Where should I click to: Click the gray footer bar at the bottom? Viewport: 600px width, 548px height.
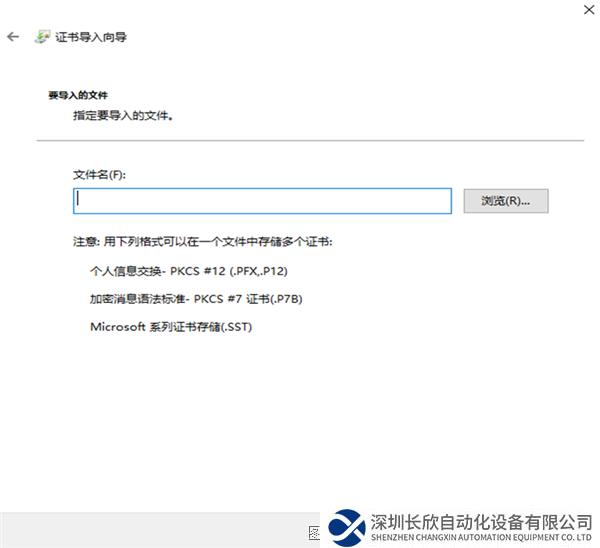[x=150, y=530]
